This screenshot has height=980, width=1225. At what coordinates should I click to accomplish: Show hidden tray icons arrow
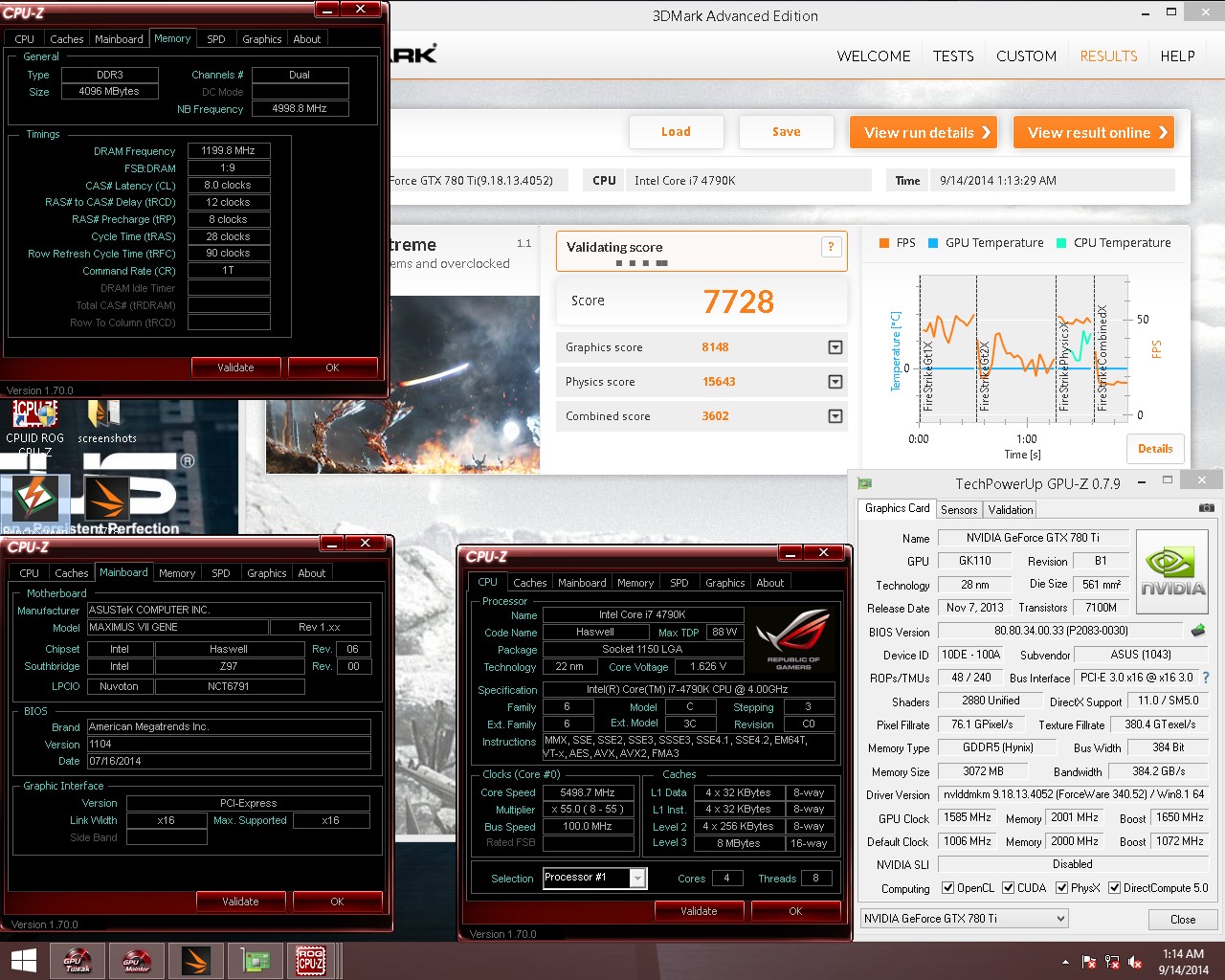tap(1065, 962)
